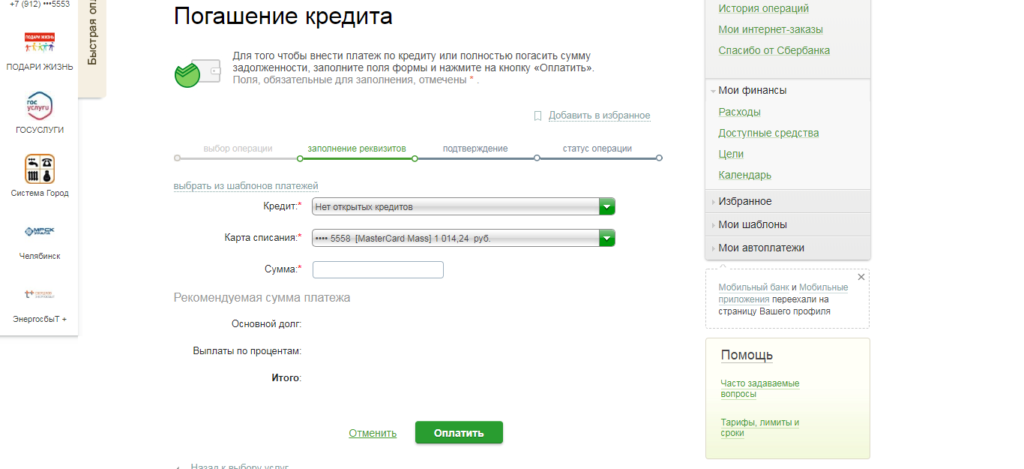The height and width of the screenshot is (469, 1024).
Task: Go to История операций in the menu
Action: [x=765, y=9]
